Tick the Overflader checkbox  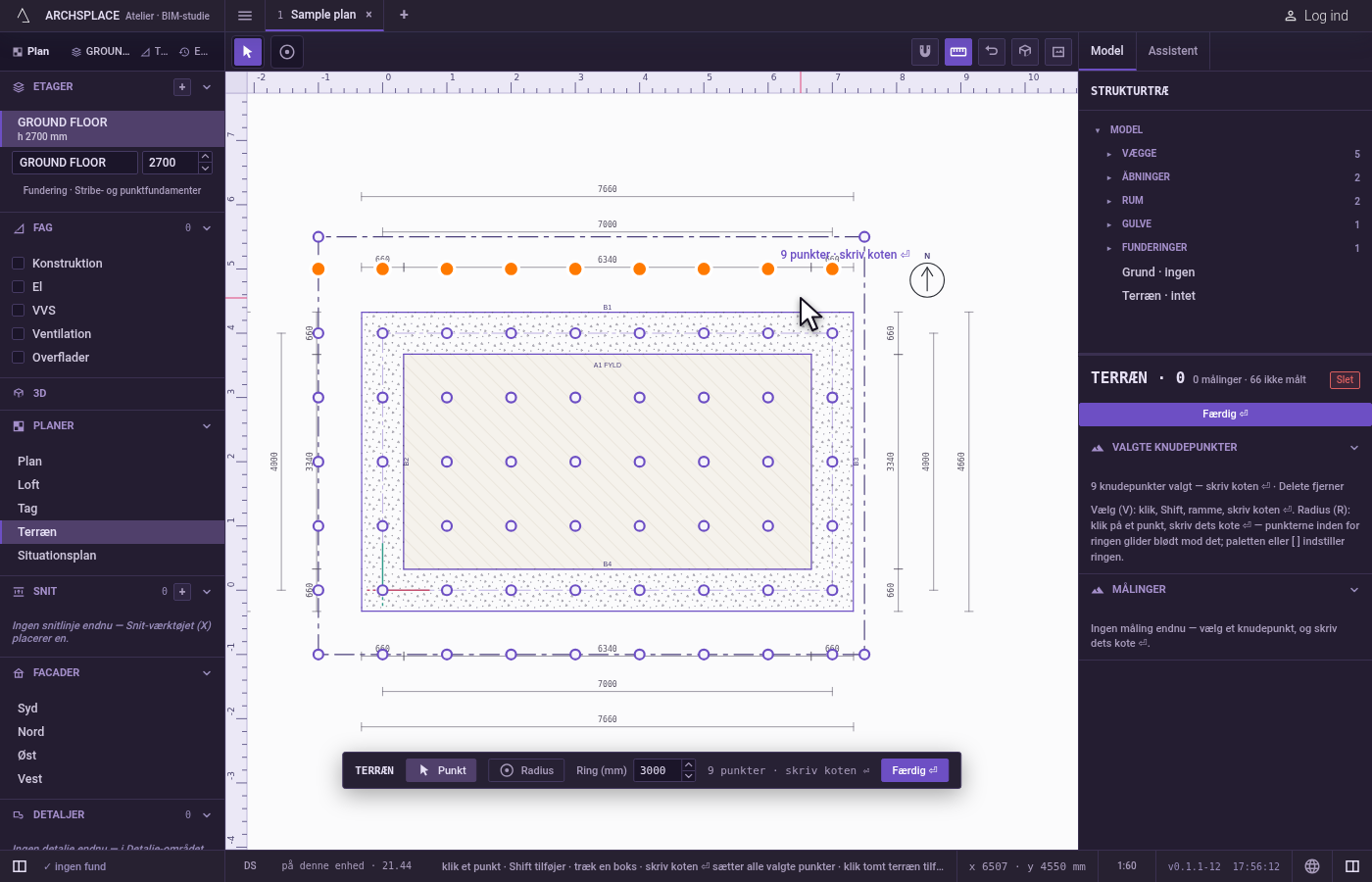pyautogui.click(x=18, y=358)
